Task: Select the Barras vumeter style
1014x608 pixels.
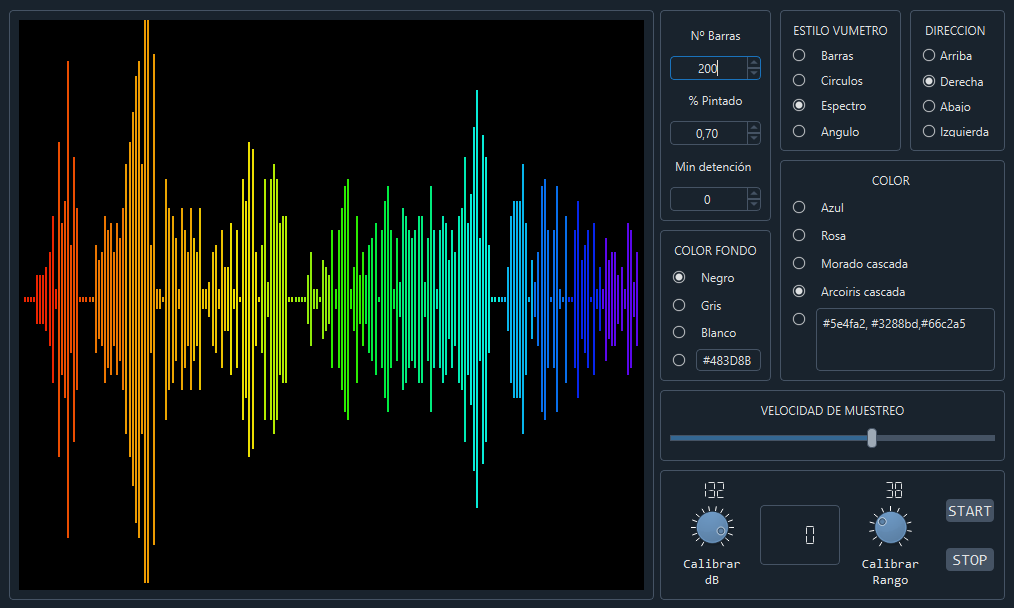Action: 799,56
